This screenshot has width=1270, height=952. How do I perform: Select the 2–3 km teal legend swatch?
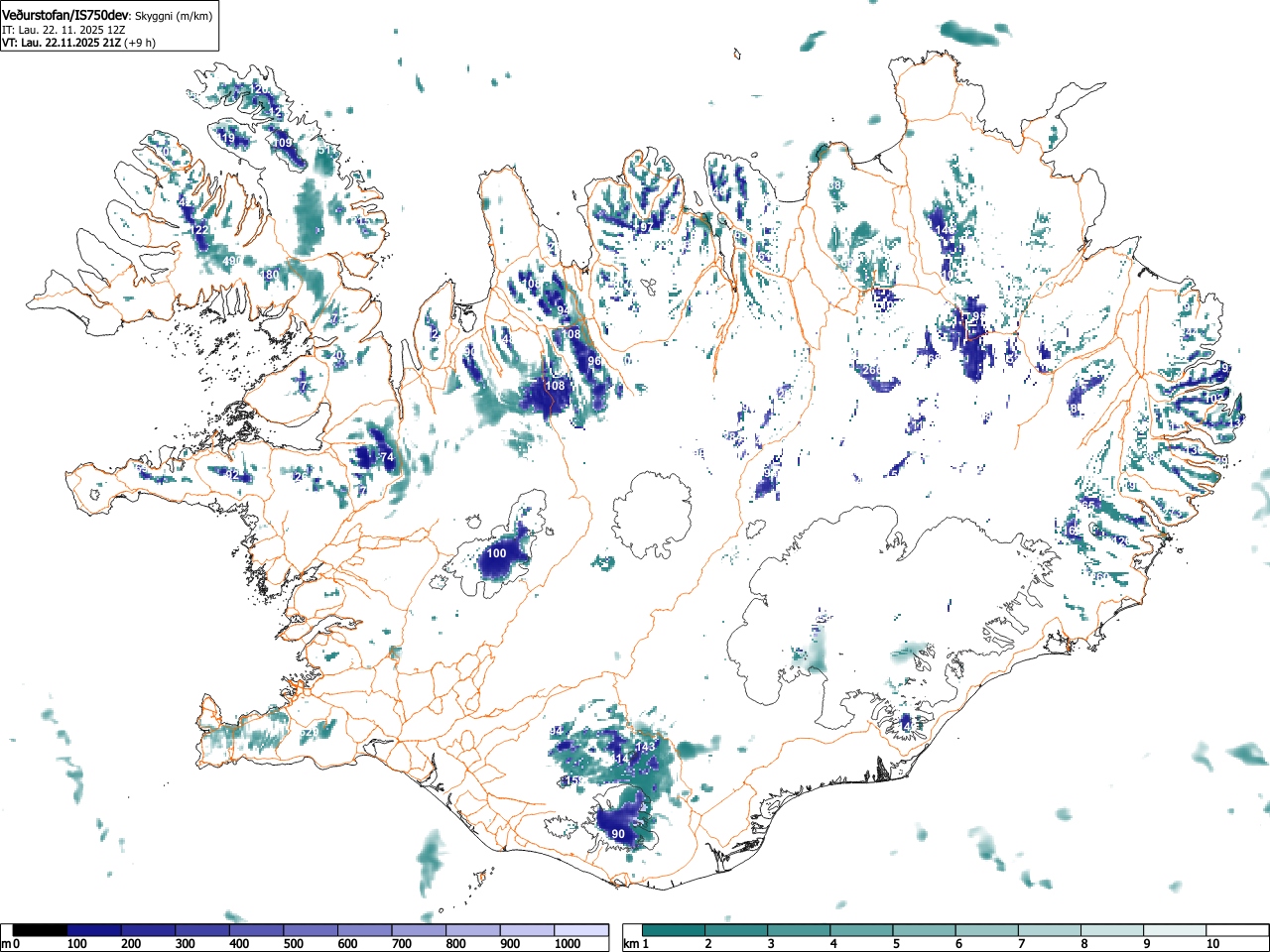(x=736, y=930)
